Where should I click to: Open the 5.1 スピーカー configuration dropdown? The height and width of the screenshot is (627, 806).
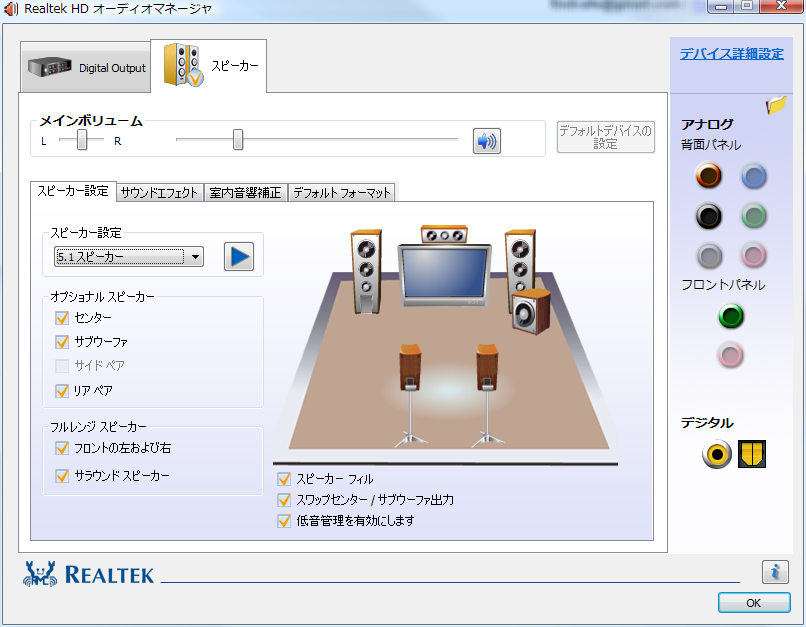129,256
